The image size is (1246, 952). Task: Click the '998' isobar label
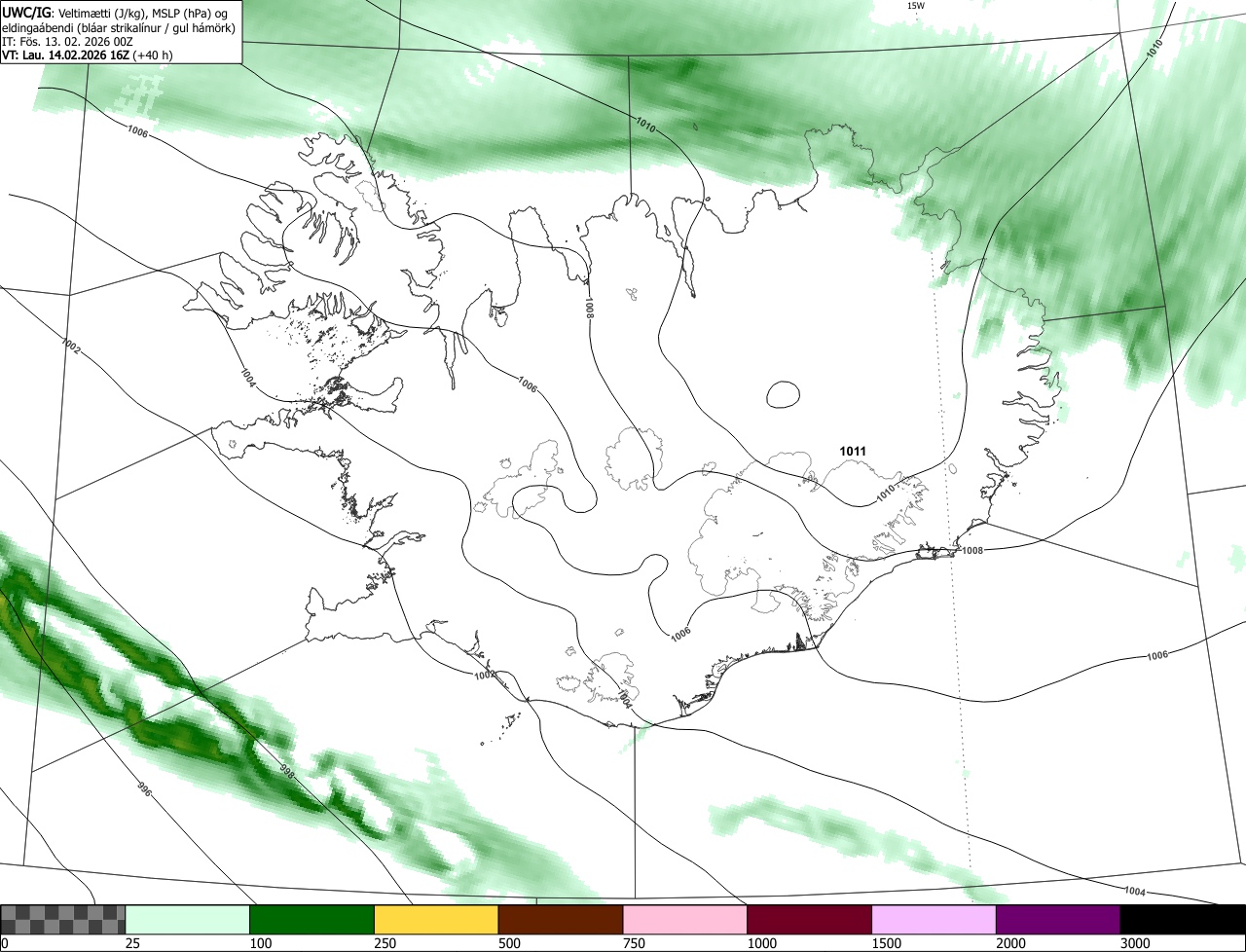point(288,770)
